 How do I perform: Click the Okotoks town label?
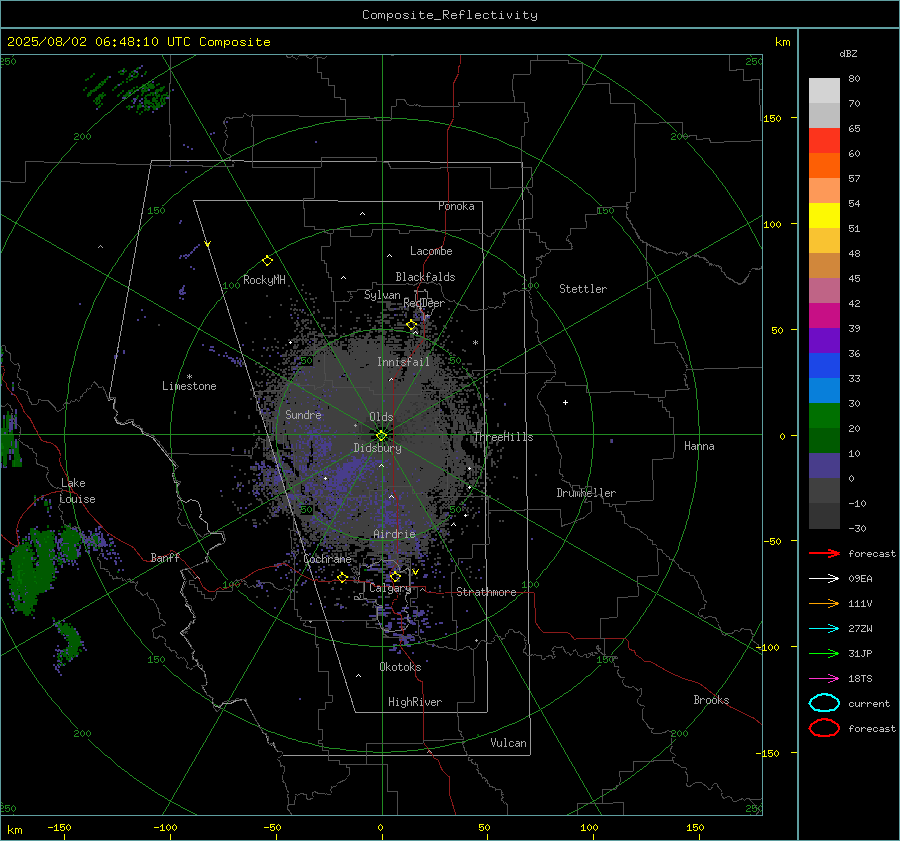[x=400, y=667]
